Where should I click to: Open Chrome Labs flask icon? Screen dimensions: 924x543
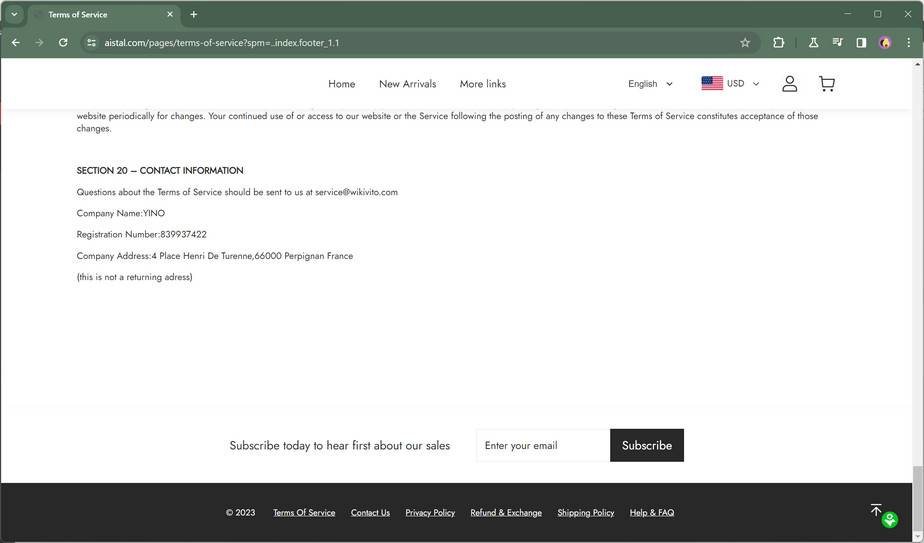coord(813,42)
